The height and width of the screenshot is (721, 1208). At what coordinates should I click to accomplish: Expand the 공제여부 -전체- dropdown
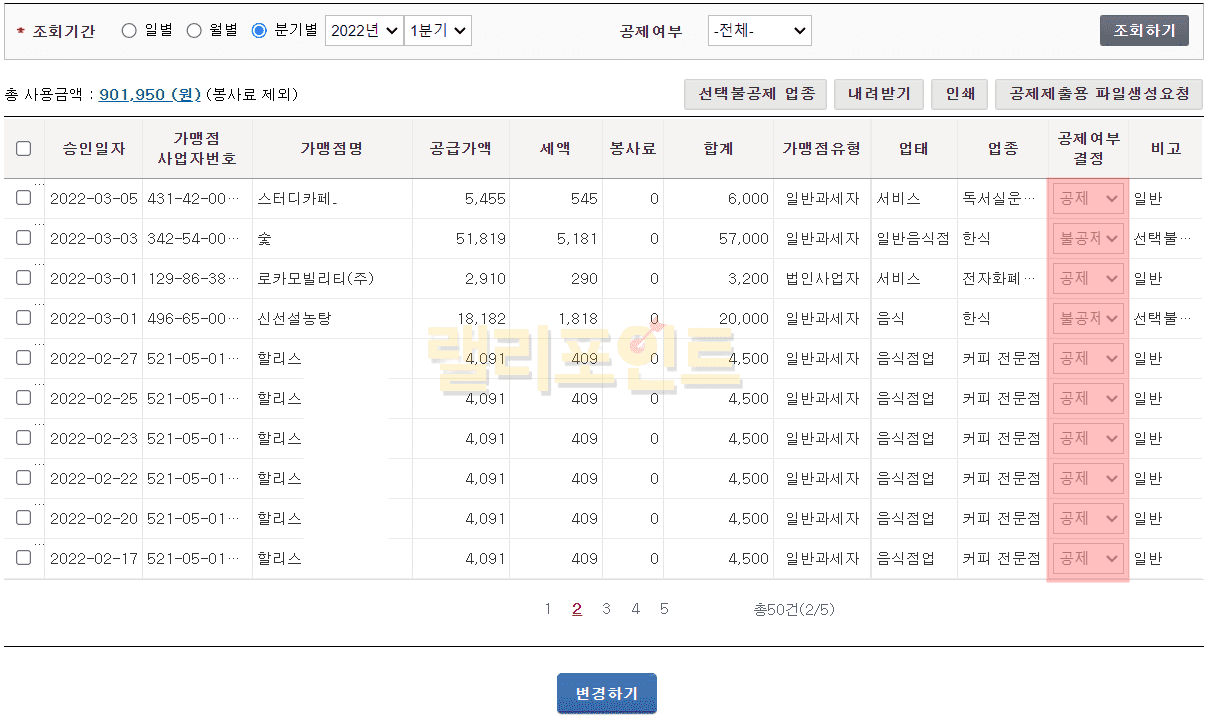coord(759,31)
